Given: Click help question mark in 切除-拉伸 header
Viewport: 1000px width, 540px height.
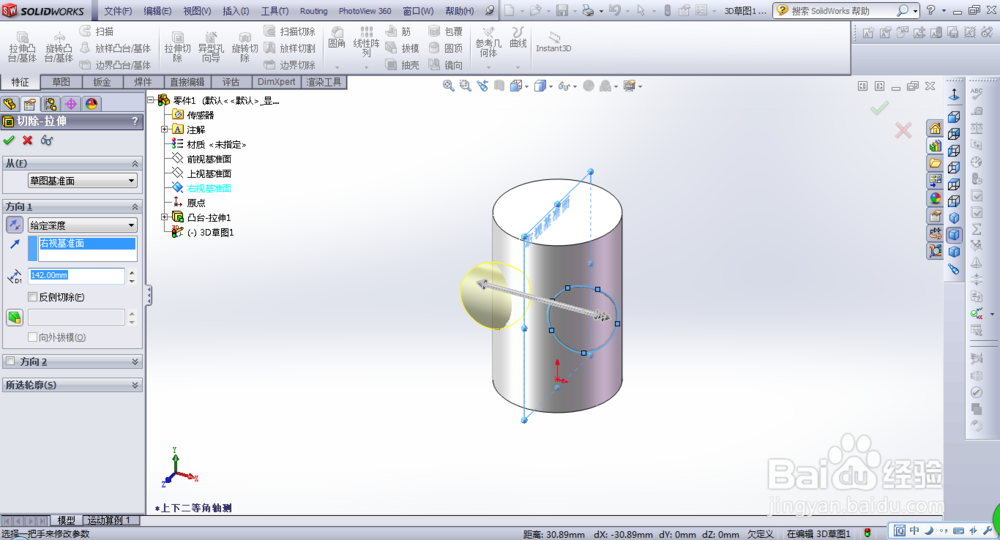Looking at the screenshot, I should [x=135, y=121].
